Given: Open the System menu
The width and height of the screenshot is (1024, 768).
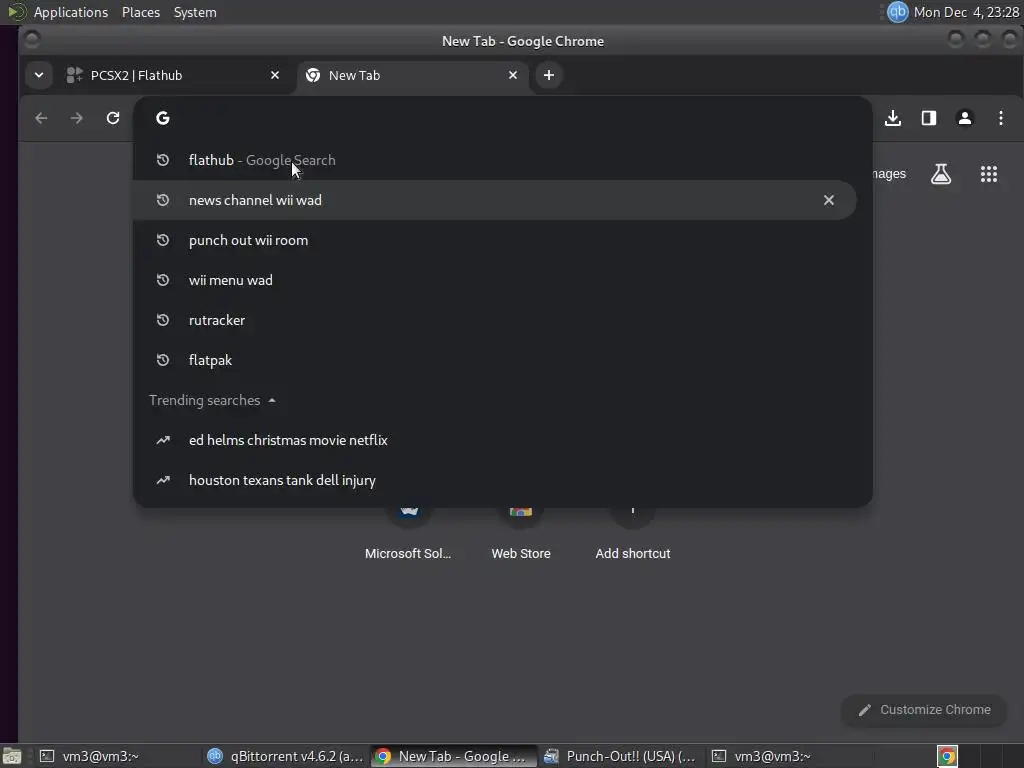Looking at the screenshot, I should click(195, 12).
